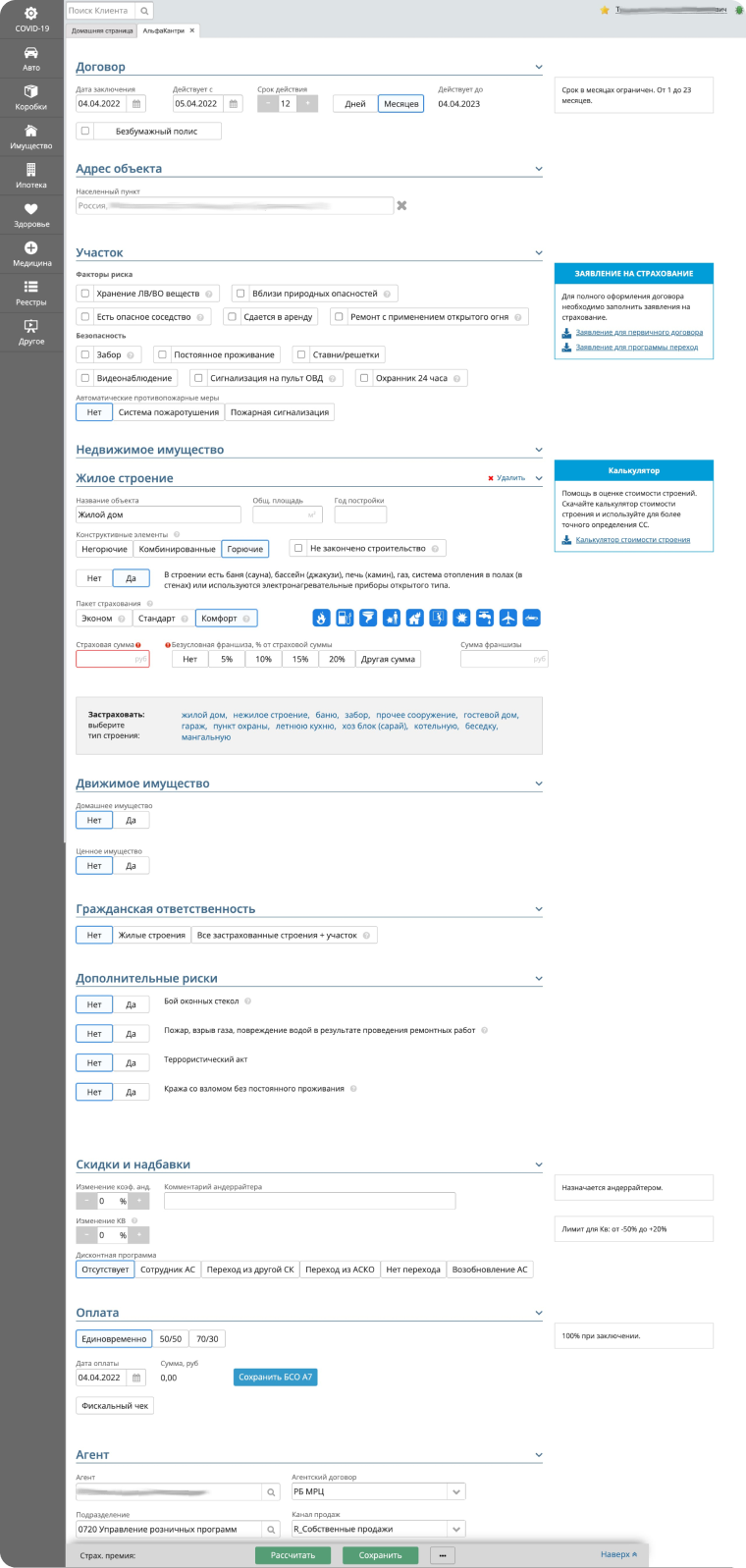746x1568 pixels.
Task: Collapse the Договор section
Action: point(539,68)
